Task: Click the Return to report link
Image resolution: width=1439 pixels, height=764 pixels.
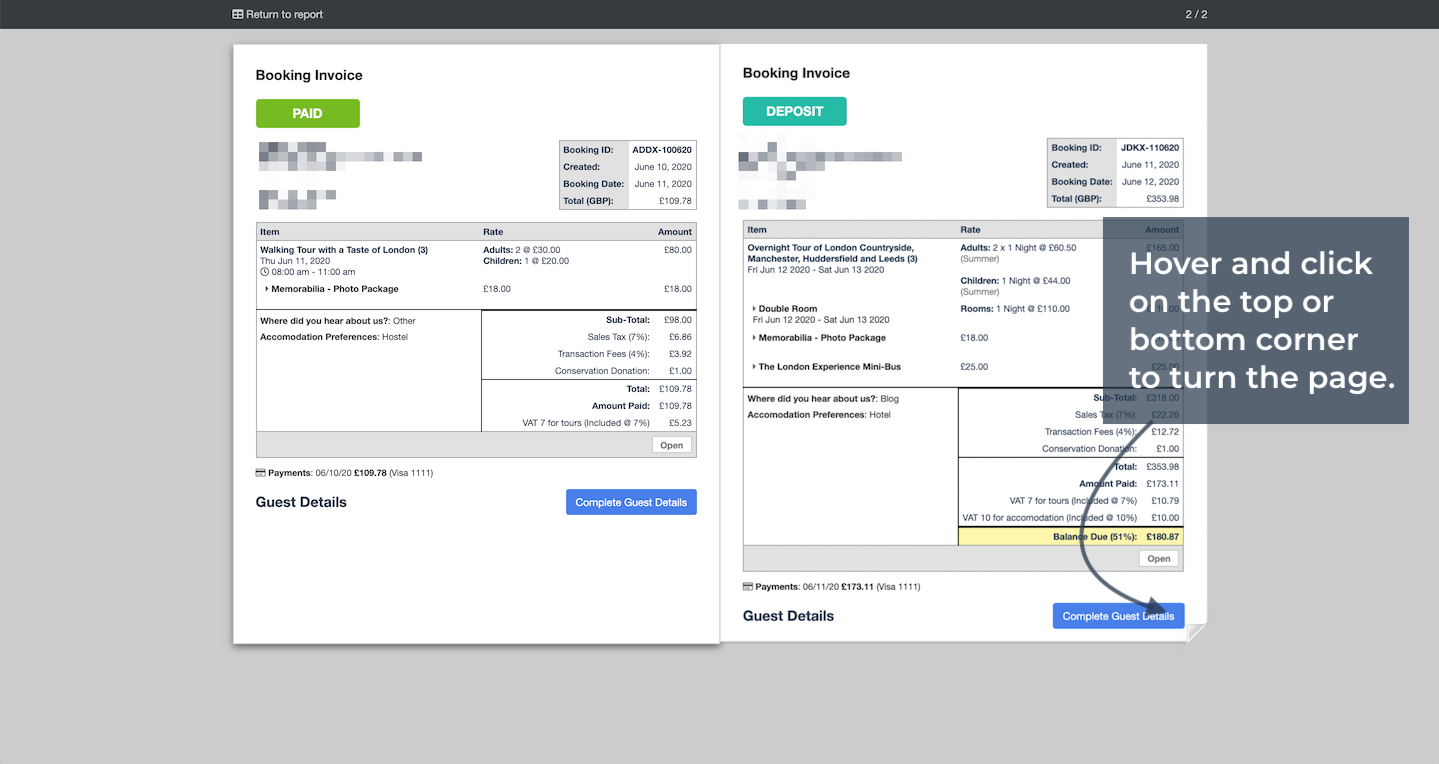Action: 277,14
